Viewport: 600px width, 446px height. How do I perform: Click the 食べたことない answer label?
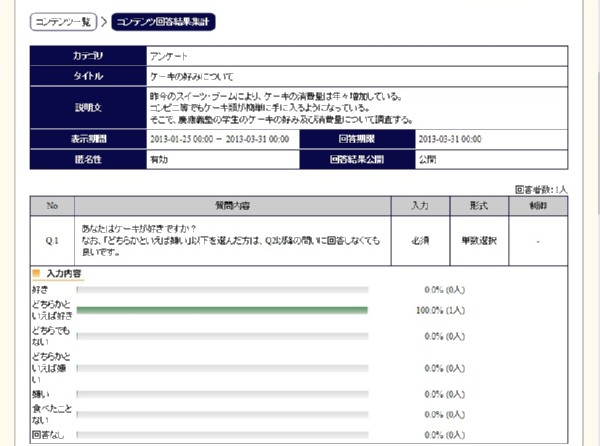[50, 416]
